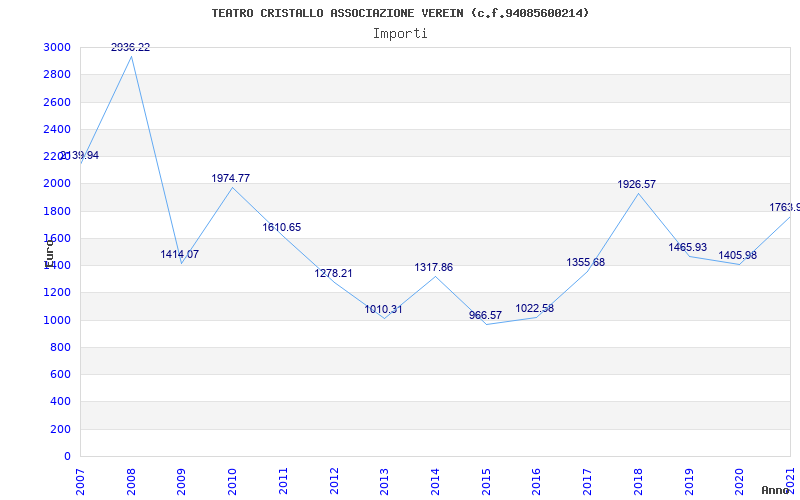The height and width of the screenshot is (500, 800).
Task: Select the x-axis year 2007
Action: [81, 481]
